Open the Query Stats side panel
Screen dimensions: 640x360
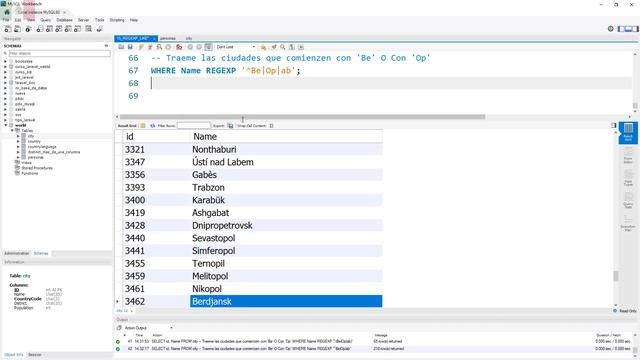(x=628, y=200)
